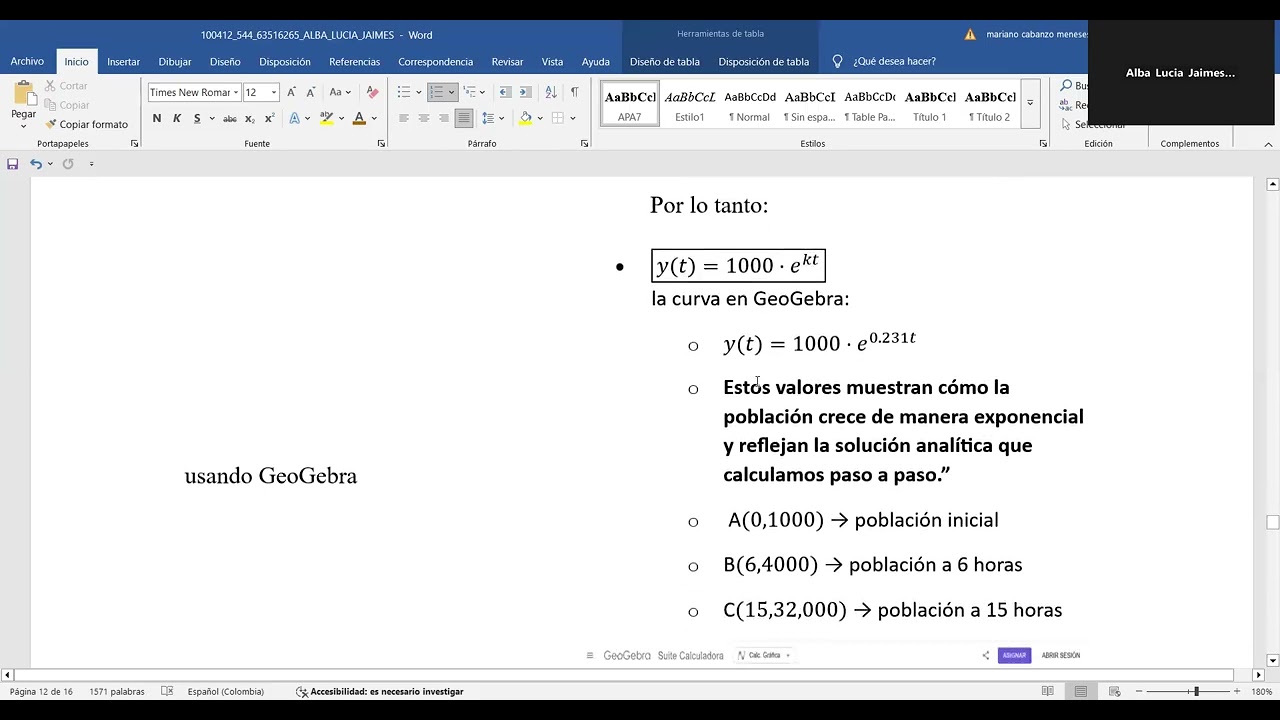Toggle italic (K) formatting

(x=177, y=118)
